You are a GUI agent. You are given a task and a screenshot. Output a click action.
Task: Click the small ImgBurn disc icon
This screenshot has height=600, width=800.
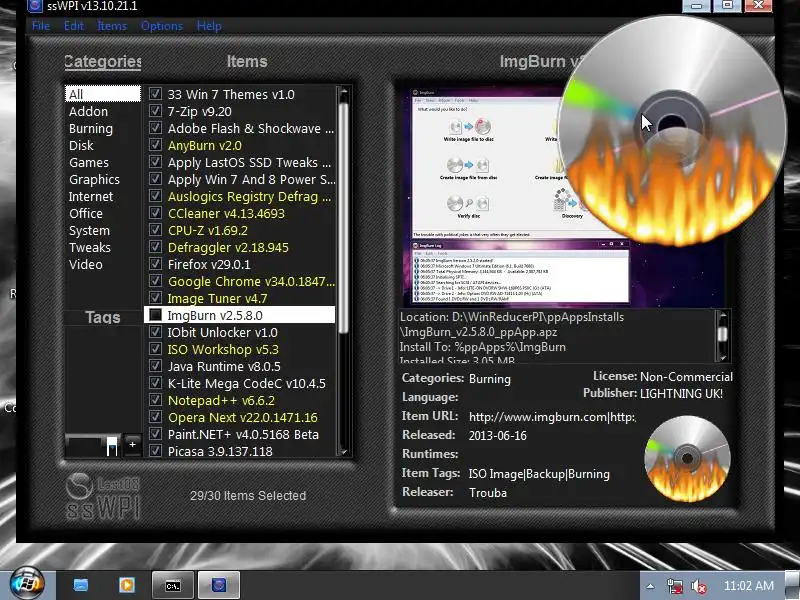[687, 459]
